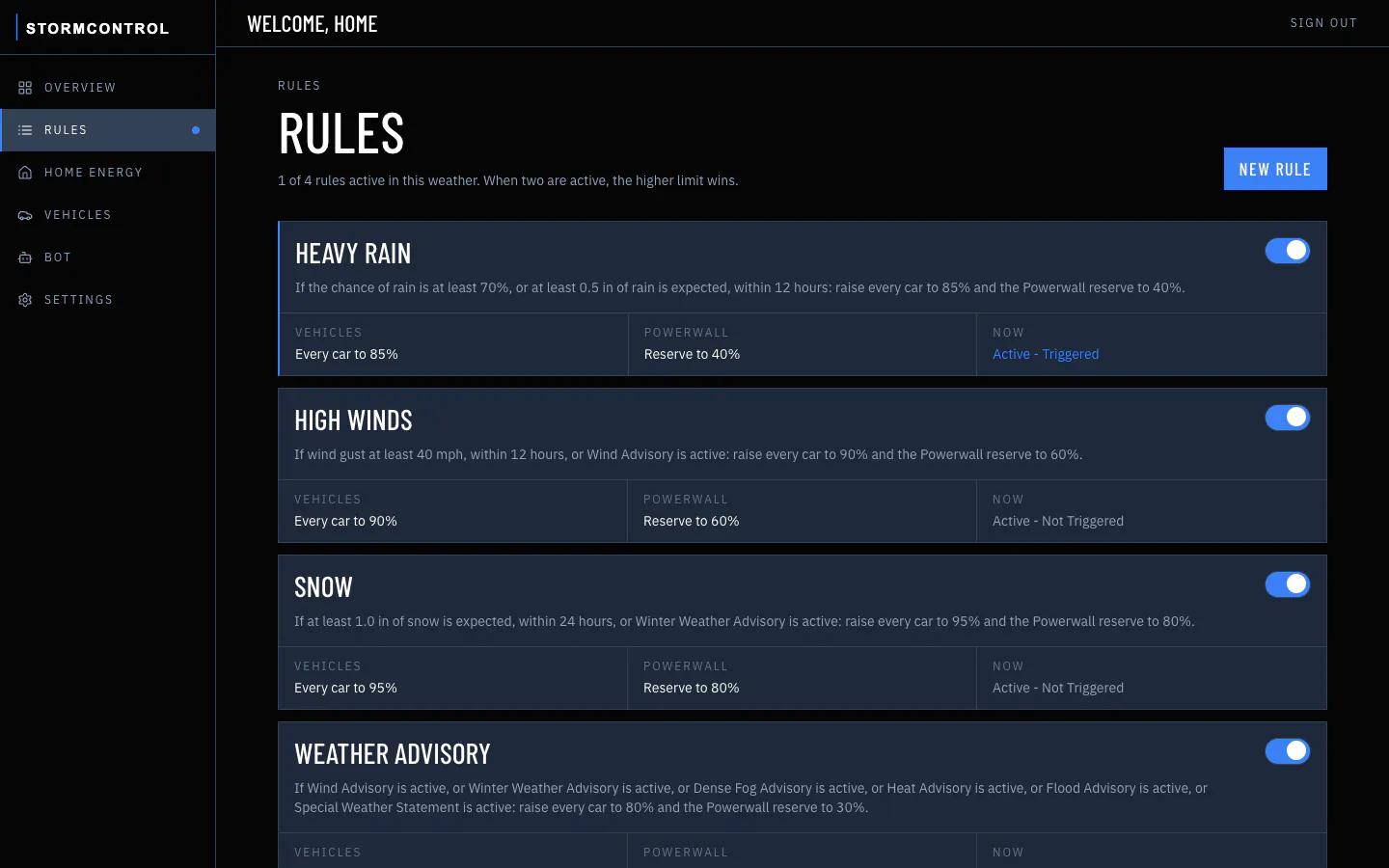
Task: Click the Sign Out link
Action: (x=1323, y=23)
